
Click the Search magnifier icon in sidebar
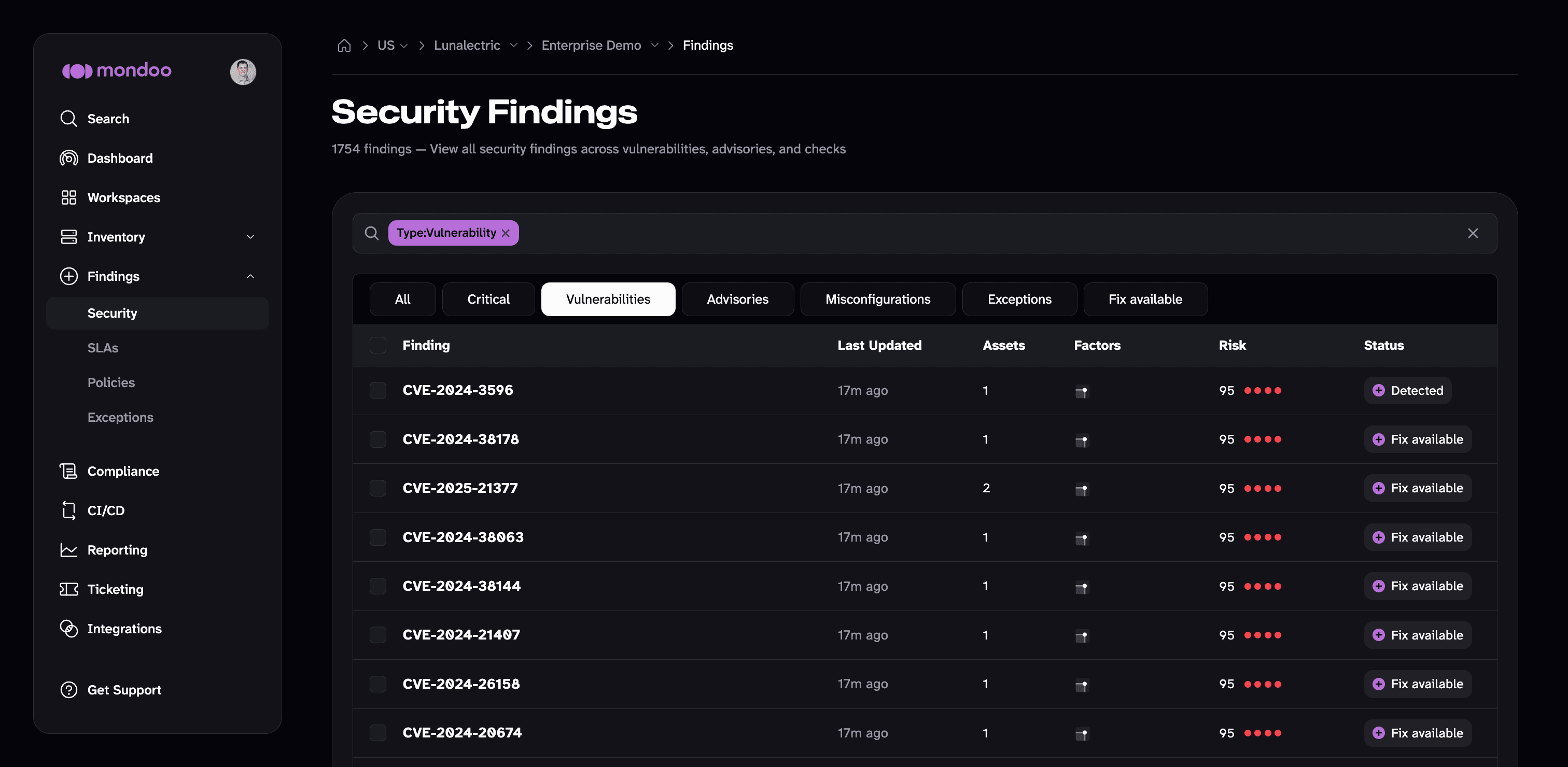(69, 119)
